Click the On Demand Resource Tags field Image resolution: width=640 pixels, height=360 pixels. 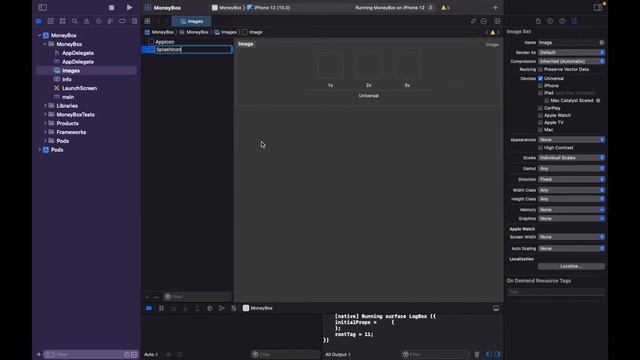(556, 292)
